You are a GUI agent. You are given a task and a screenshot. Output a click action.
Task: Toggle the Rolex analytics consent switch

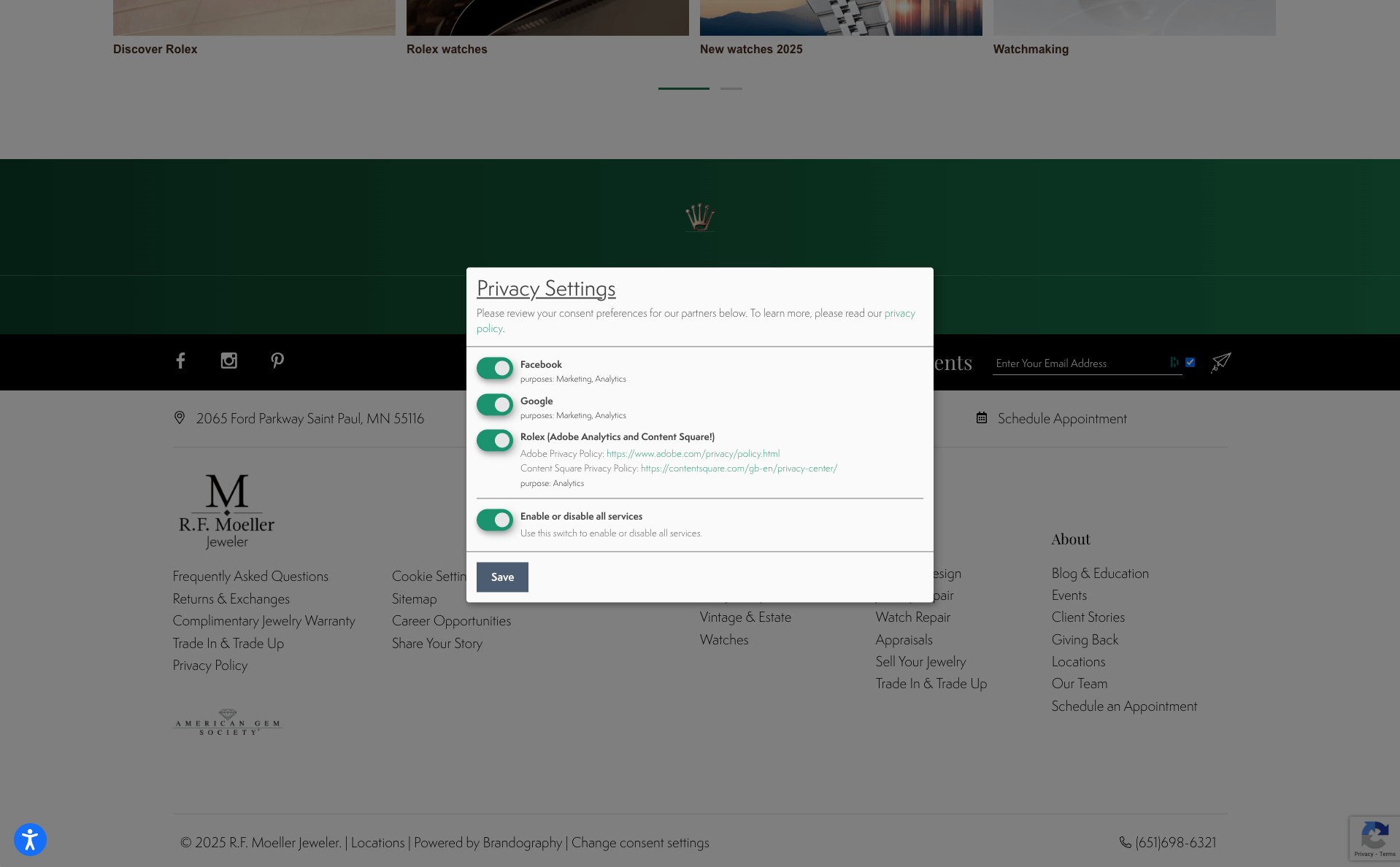click(495, 440)
